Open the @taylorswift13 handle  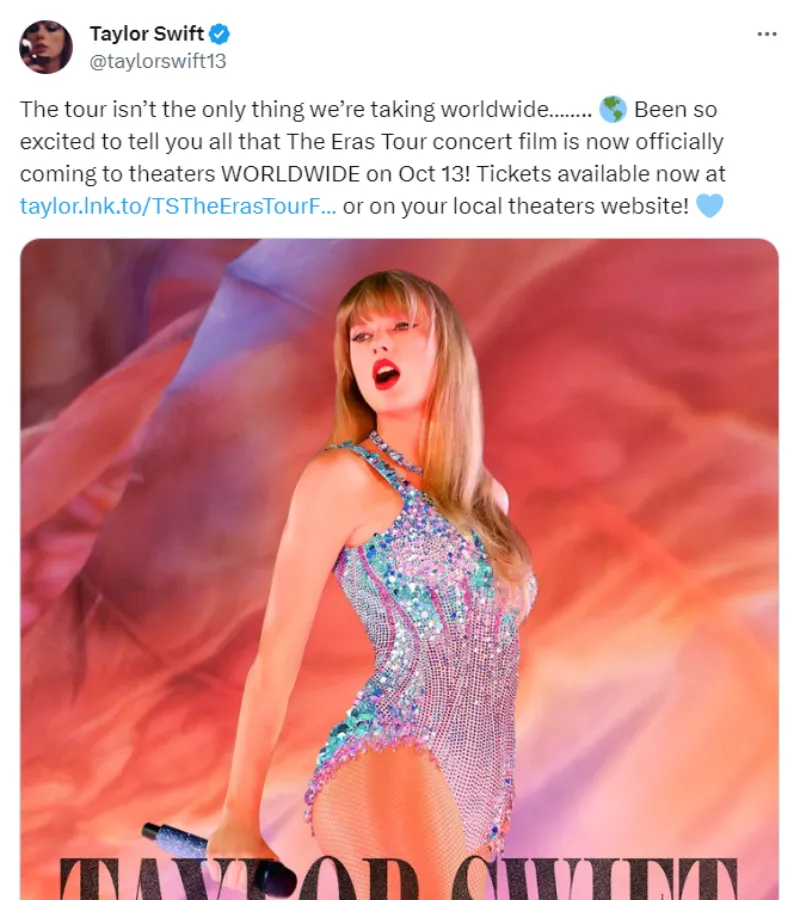coord(158,61)
